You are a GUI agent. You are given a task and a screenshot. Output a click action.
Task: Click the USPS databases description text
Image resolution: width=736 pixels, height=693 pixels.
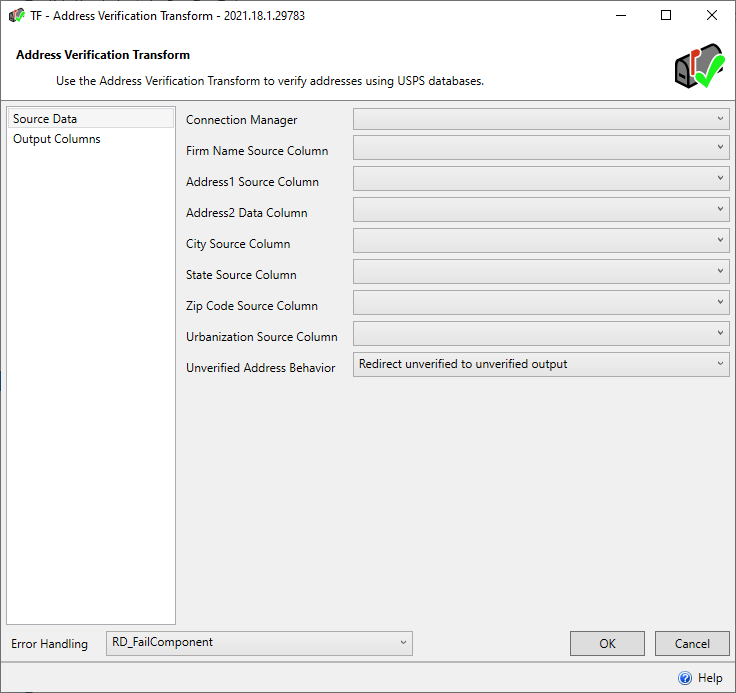point(270,81)
